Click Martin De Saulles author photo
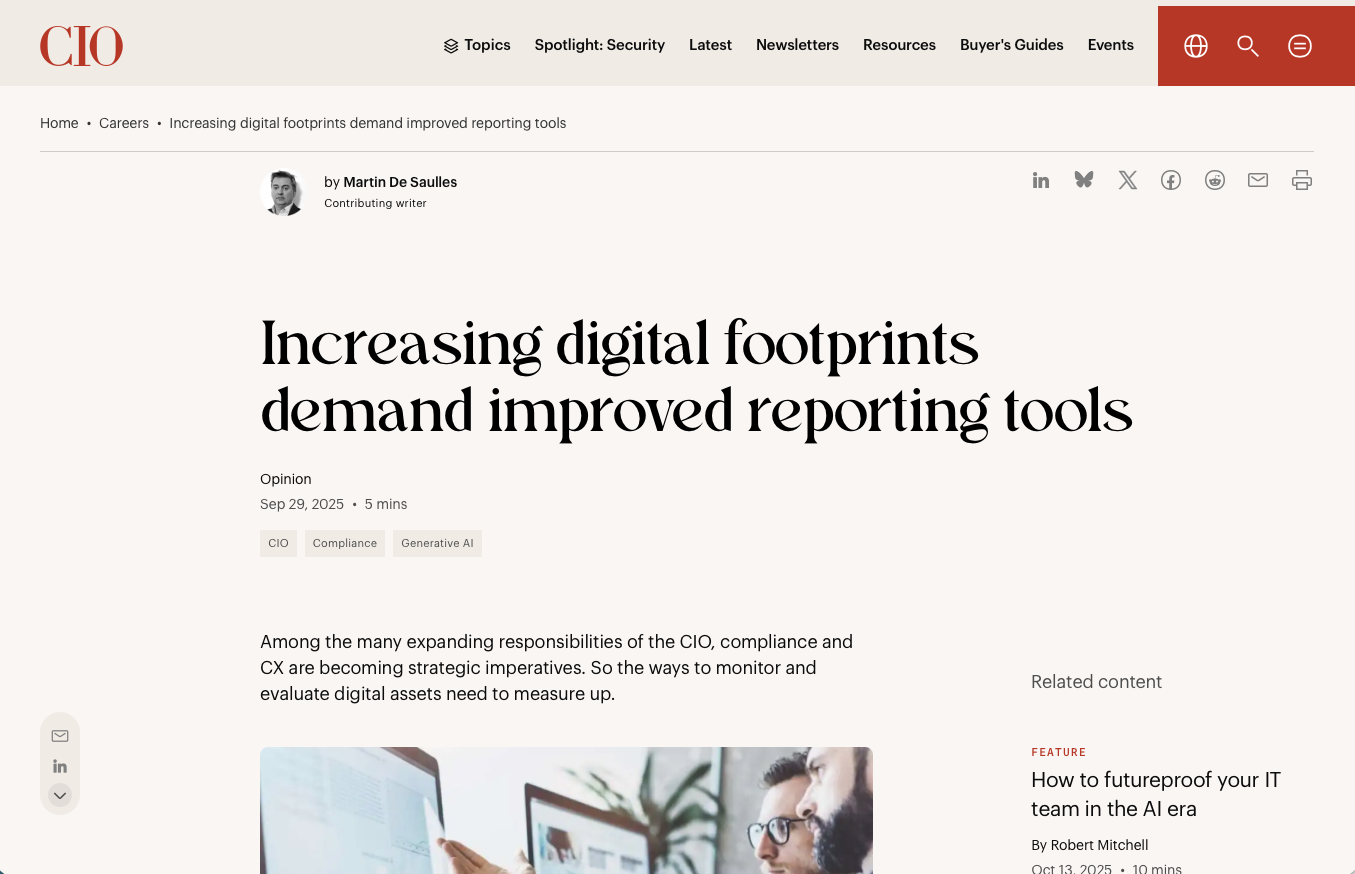 pyautogui.click(x=283, y=192)
